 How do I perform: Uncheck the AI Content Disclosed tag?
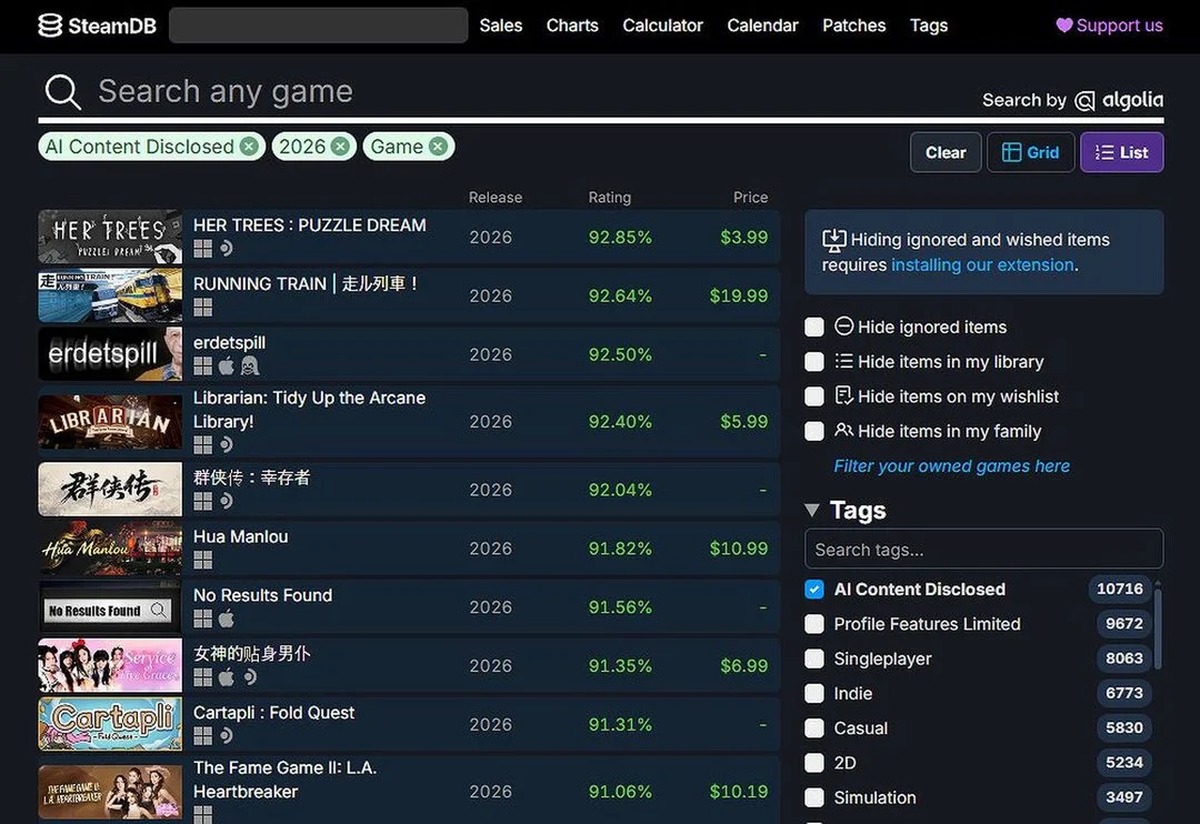click(815, 589)
